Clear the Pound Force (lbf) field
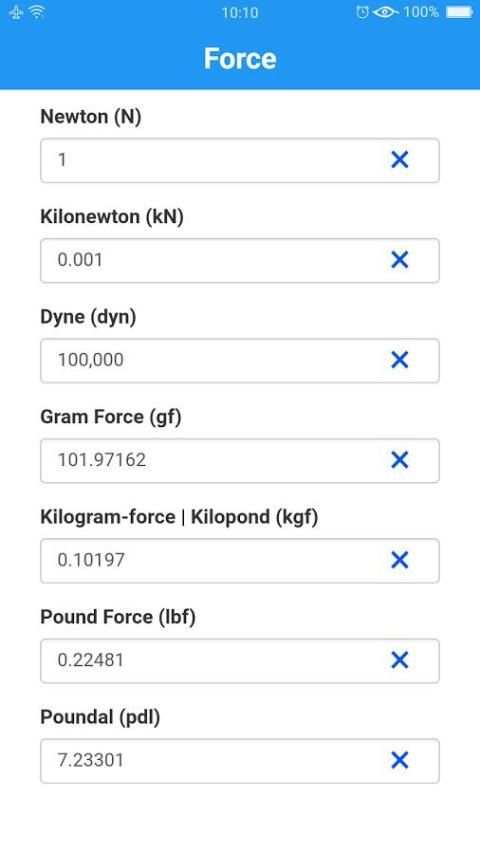Image resolution: width=480 pixels, height=854 pixels. 399,660
